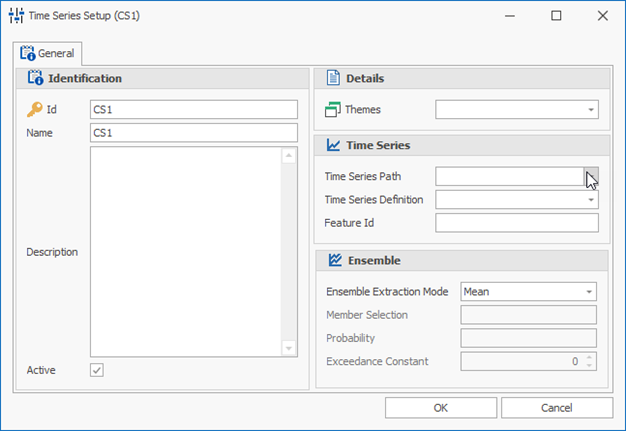Switch to the General tab

[x=48, y=53]
